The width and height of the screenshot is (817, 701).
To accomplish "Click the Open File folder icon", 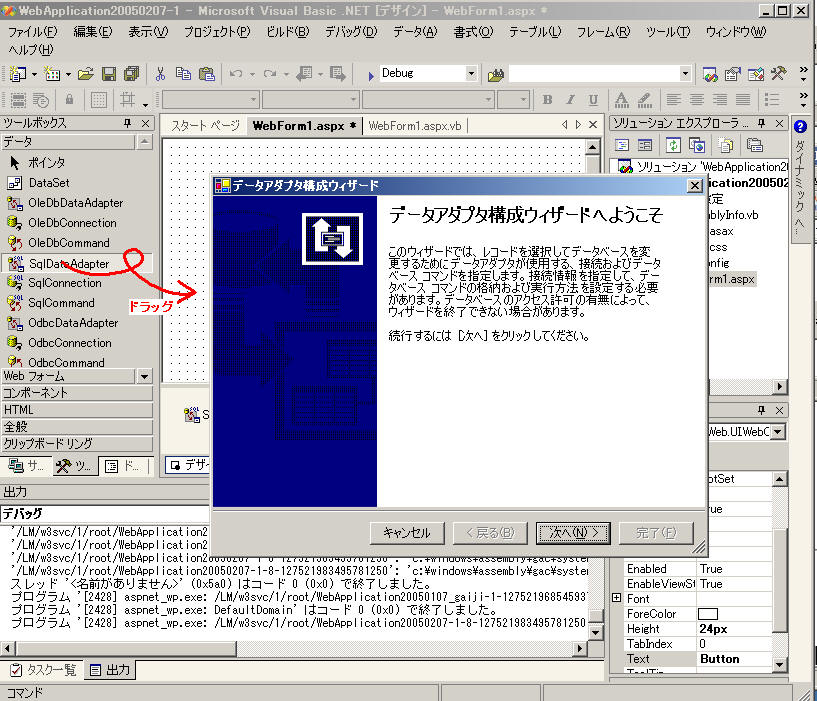I will 86,74.
